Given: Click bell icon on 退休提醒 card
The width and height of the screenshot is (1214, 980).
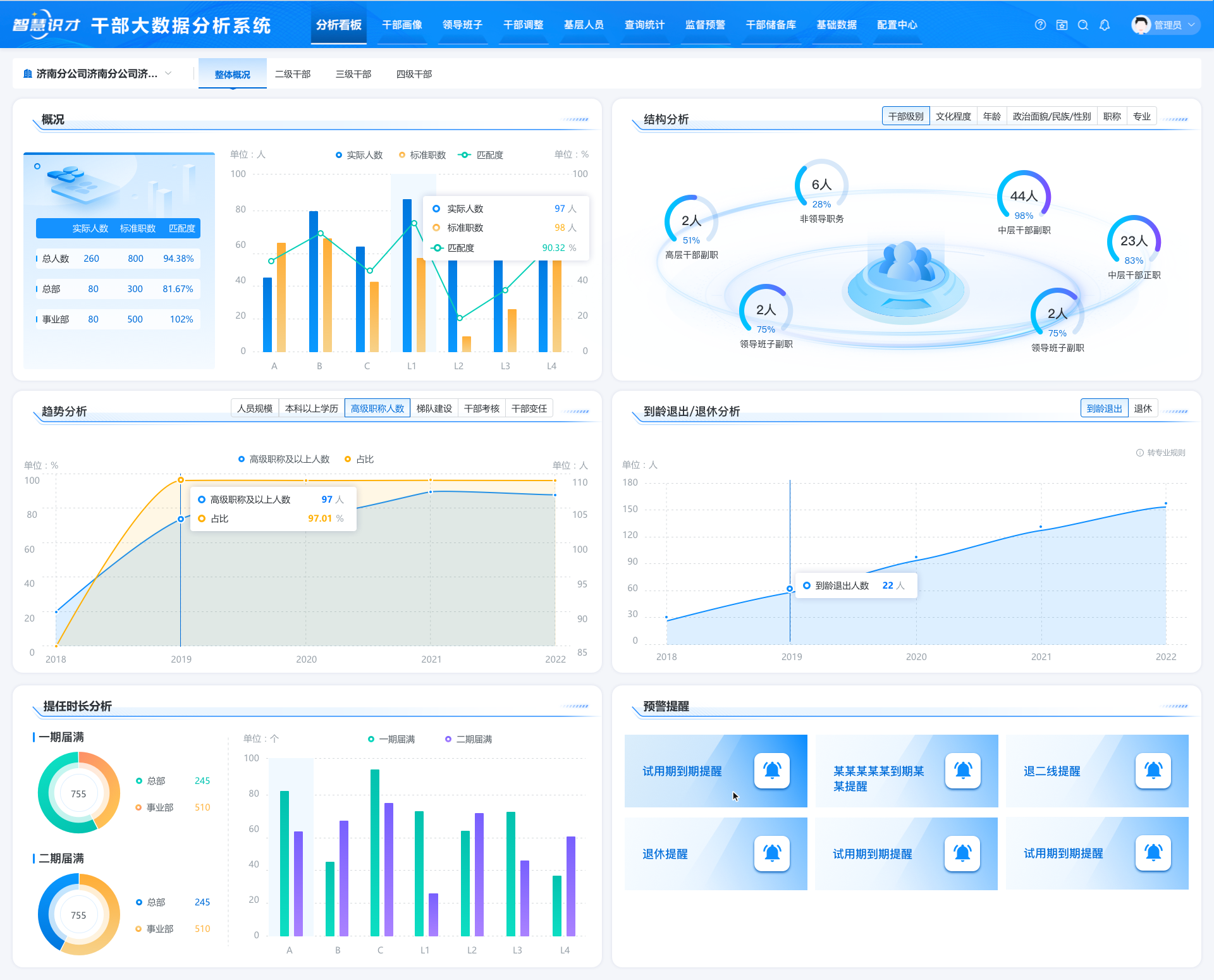Looking at the screenshot, I should click(x=771, y=853).
